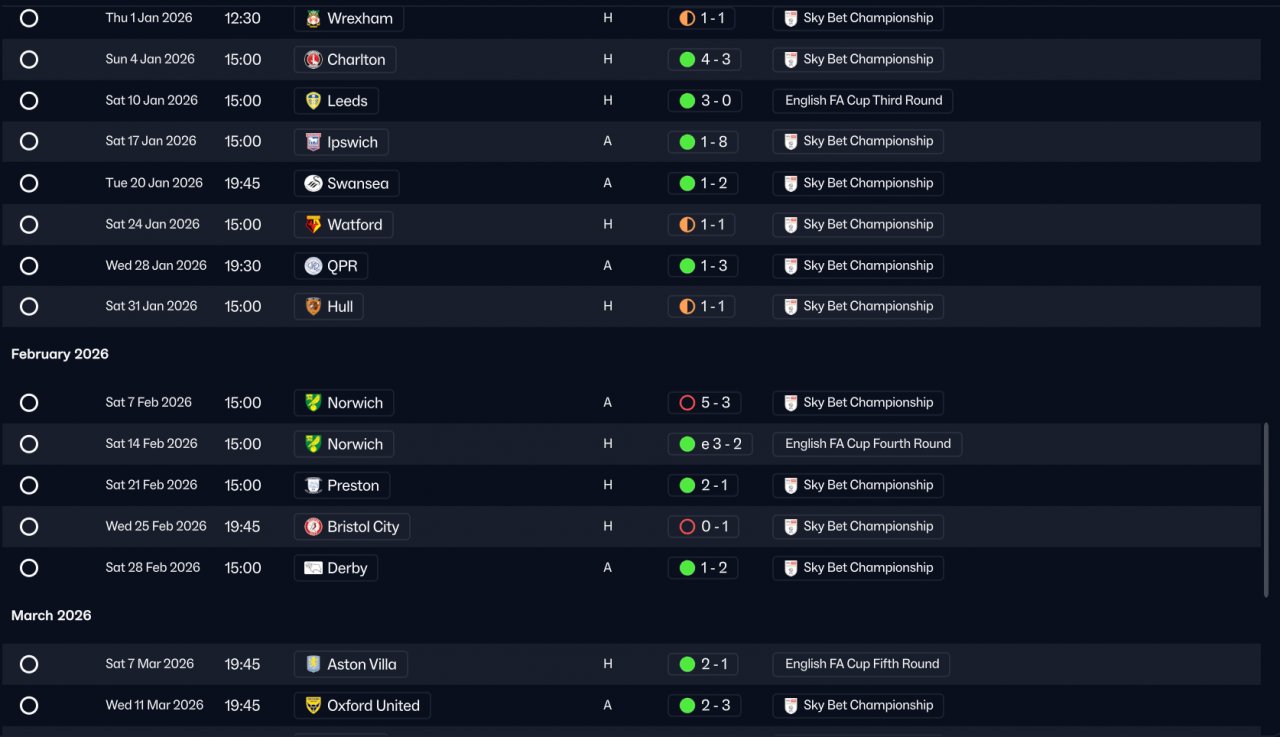Image resolution: width=1280 pixels, height=737 pixels.
Task: Click the Bristol City crest icon
Action: click(x=313, y=526)
